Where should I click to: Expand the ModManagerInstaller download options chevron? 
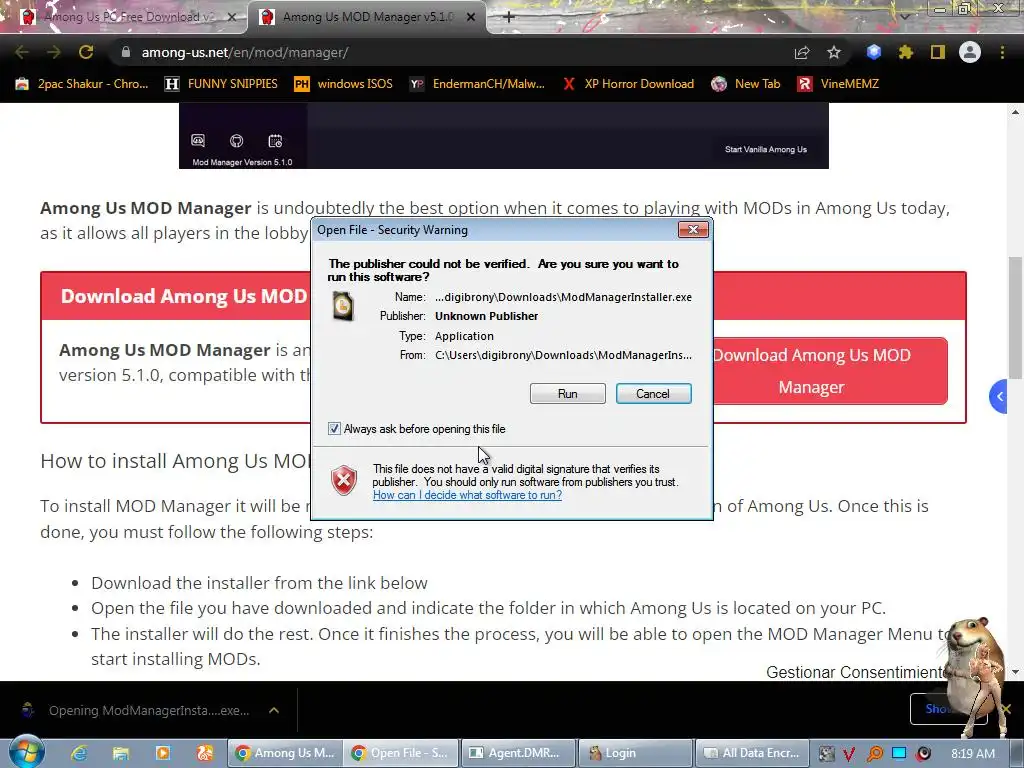(274, 711)
